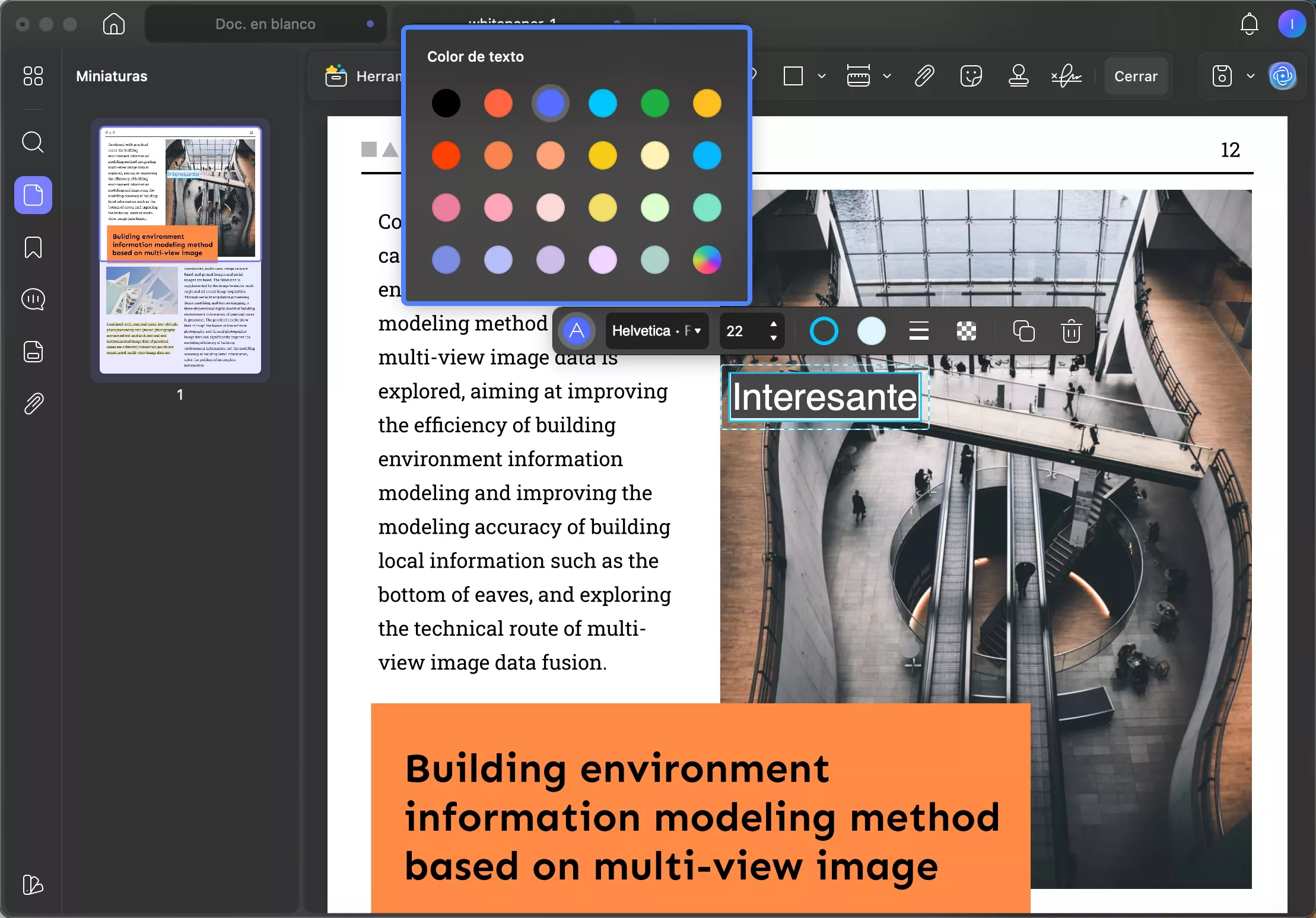The height and width of the screenshot is (918, 1316).
Task: Choose pale yellow swatch in second row
Action: point(655,155)
